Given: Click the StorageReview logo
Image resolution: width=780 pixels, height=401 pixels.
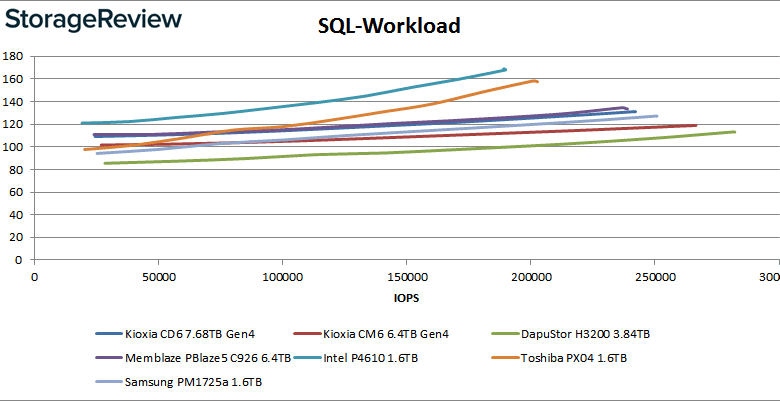Looking at the screenshot, I should click(x=94, y=20).
